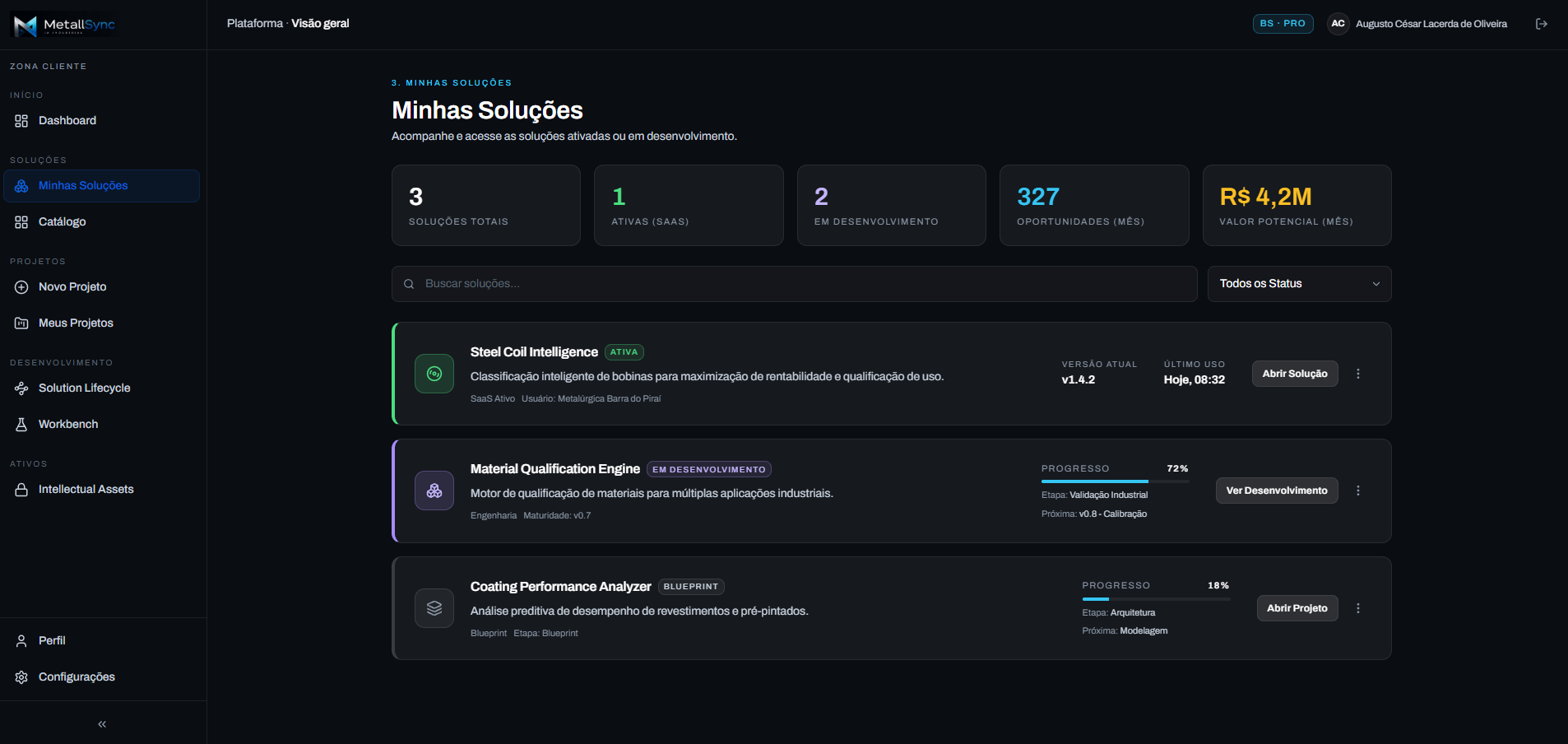Click Material Qualification Engine cubes icon

[x=434, y=491]
